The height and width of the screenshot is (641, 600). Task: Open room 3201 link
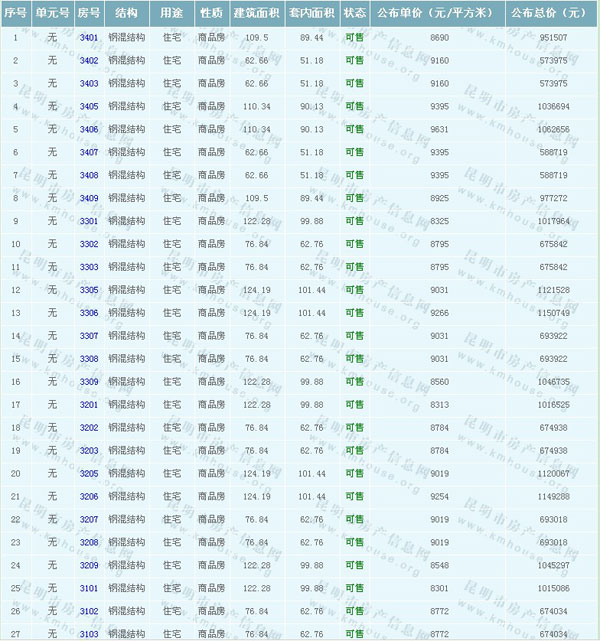pyautogui.click(x=88, y=405)
